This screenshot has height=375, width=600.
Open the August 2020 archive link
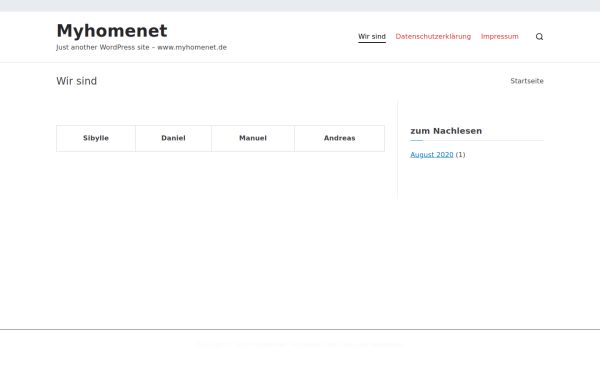point(432,155)
